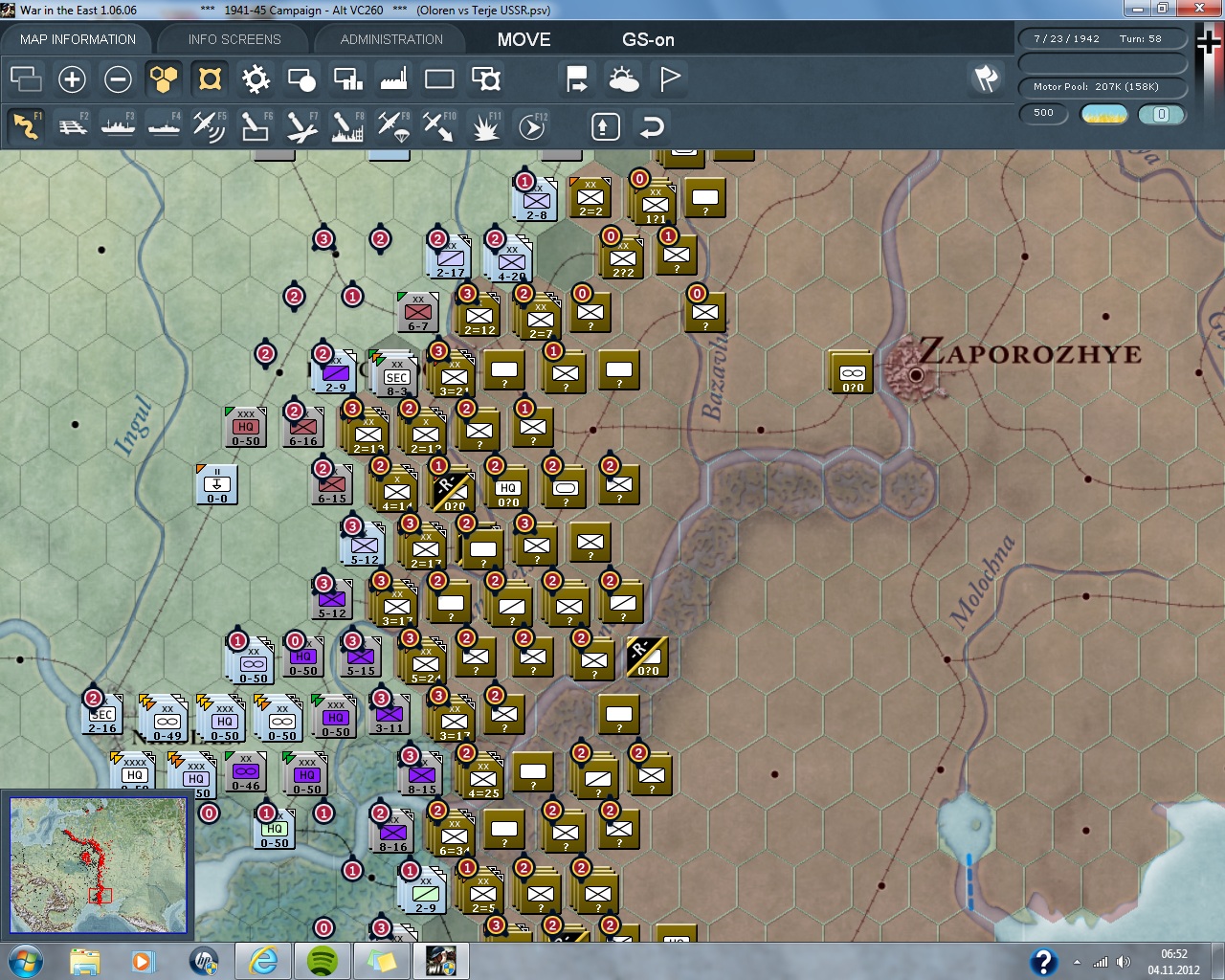Viewport: 1225px width, 980px height.
Task: Select the F9 air transport mode
Action: point(393,126)
